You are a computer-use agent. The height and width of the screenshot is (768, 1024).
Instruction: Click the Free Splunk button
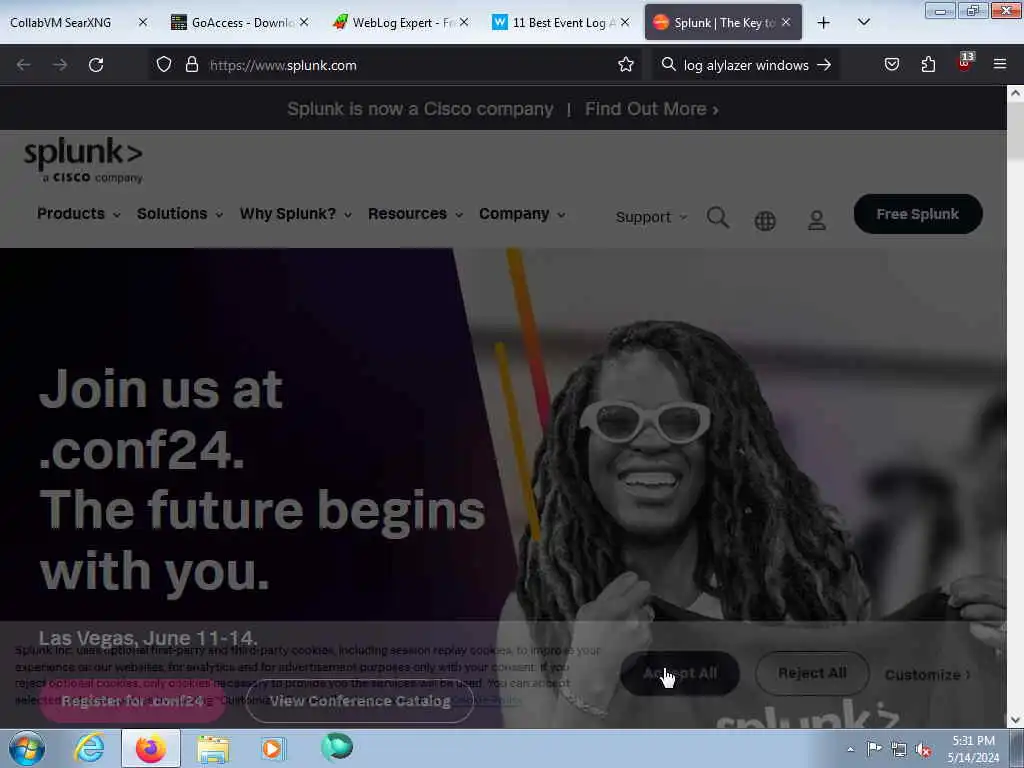[x=918, y=214]
